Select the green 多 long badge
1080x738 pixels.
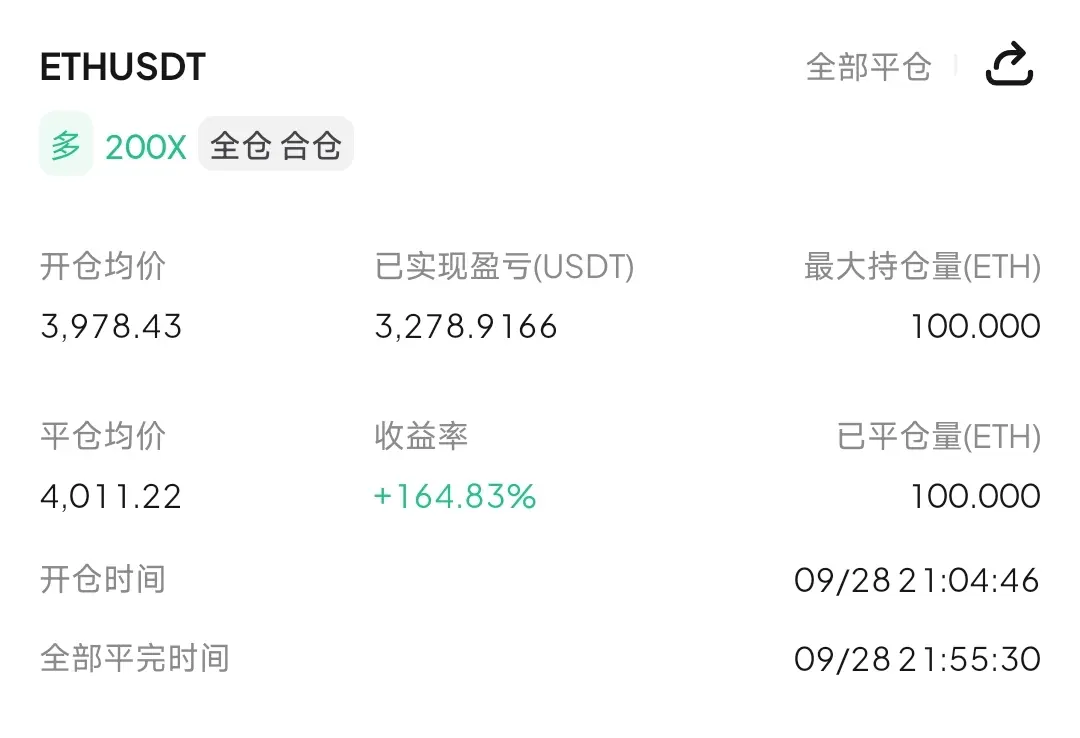66,145
